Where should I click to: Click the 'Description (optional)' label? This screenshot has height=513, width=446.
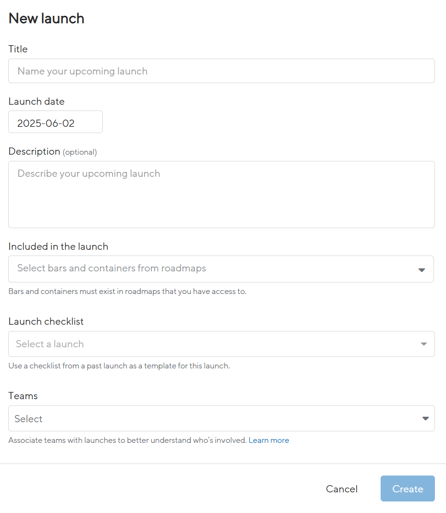[53, 152]
